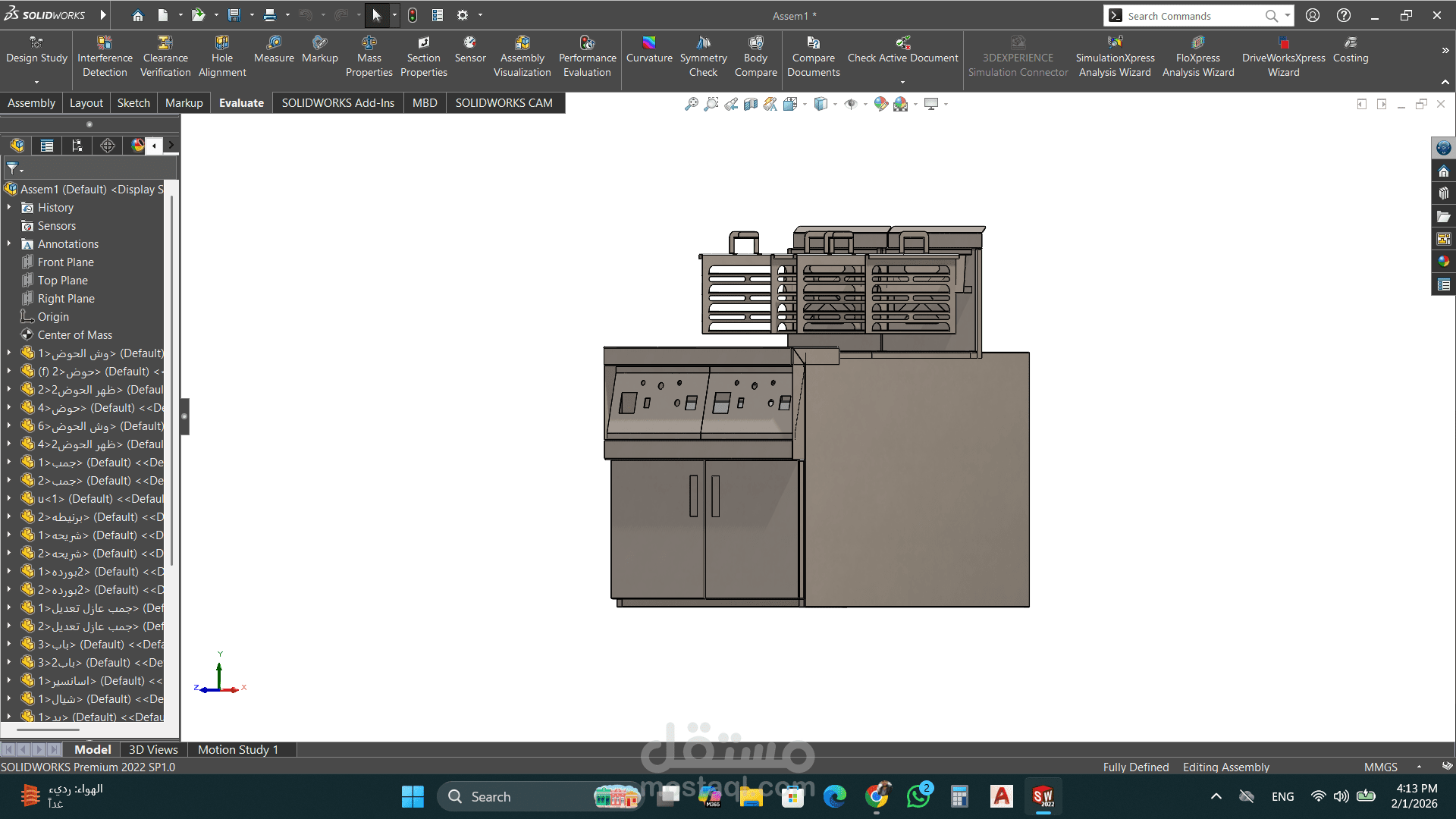Select the Front Plane tree item
Screen dimensions: 1456x819
(66, 262)
